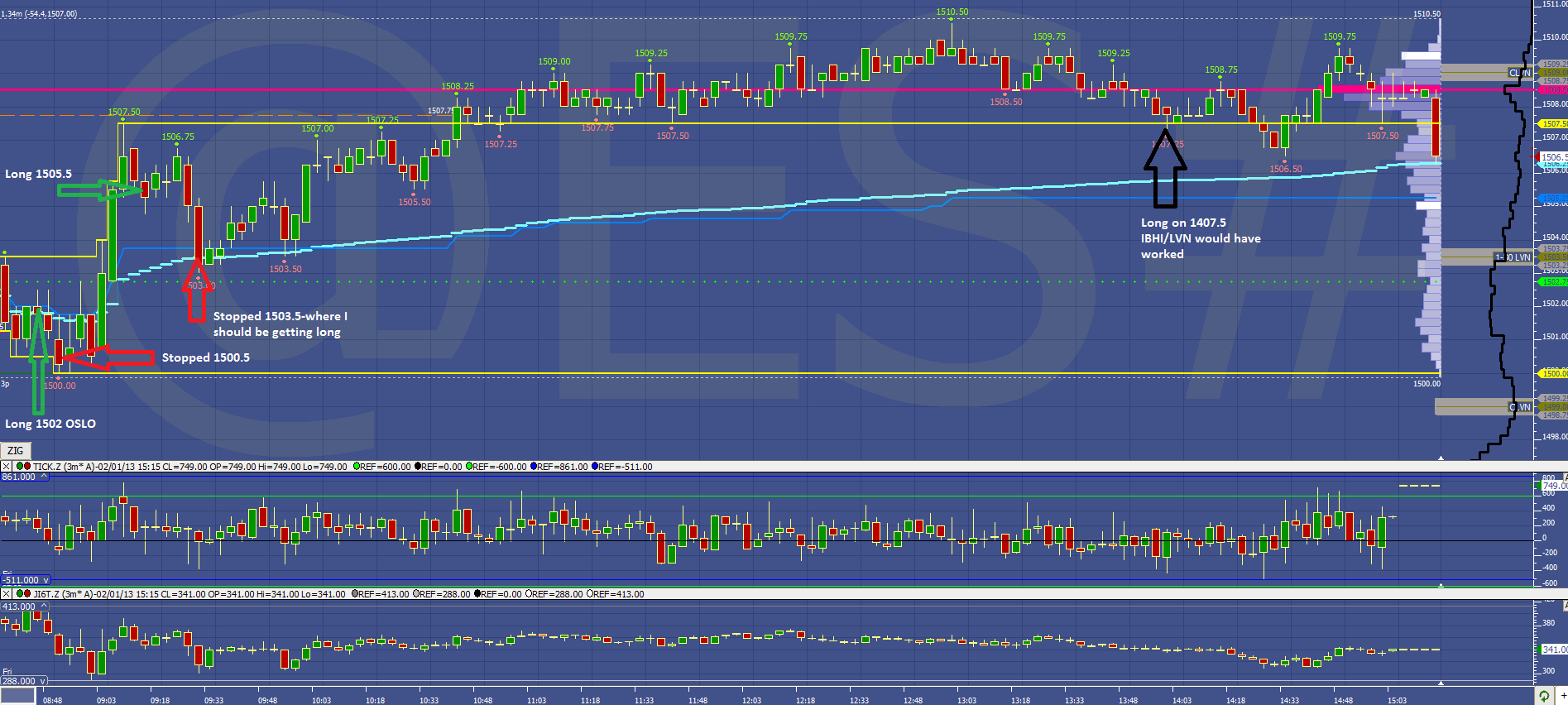Close the TICK.Z indicator pane
1568x705 pixels.
pyautogui.click(x=7, y=467)
